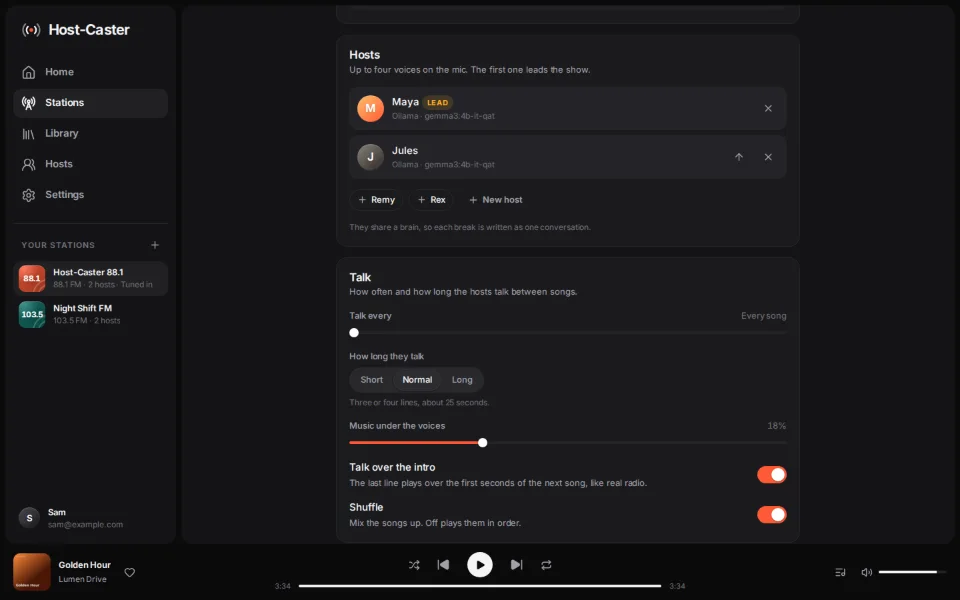The width and height of the screenshot is (960, 600).
Task: Click the Music under the voices slider handle
Action: click(482, 443)
